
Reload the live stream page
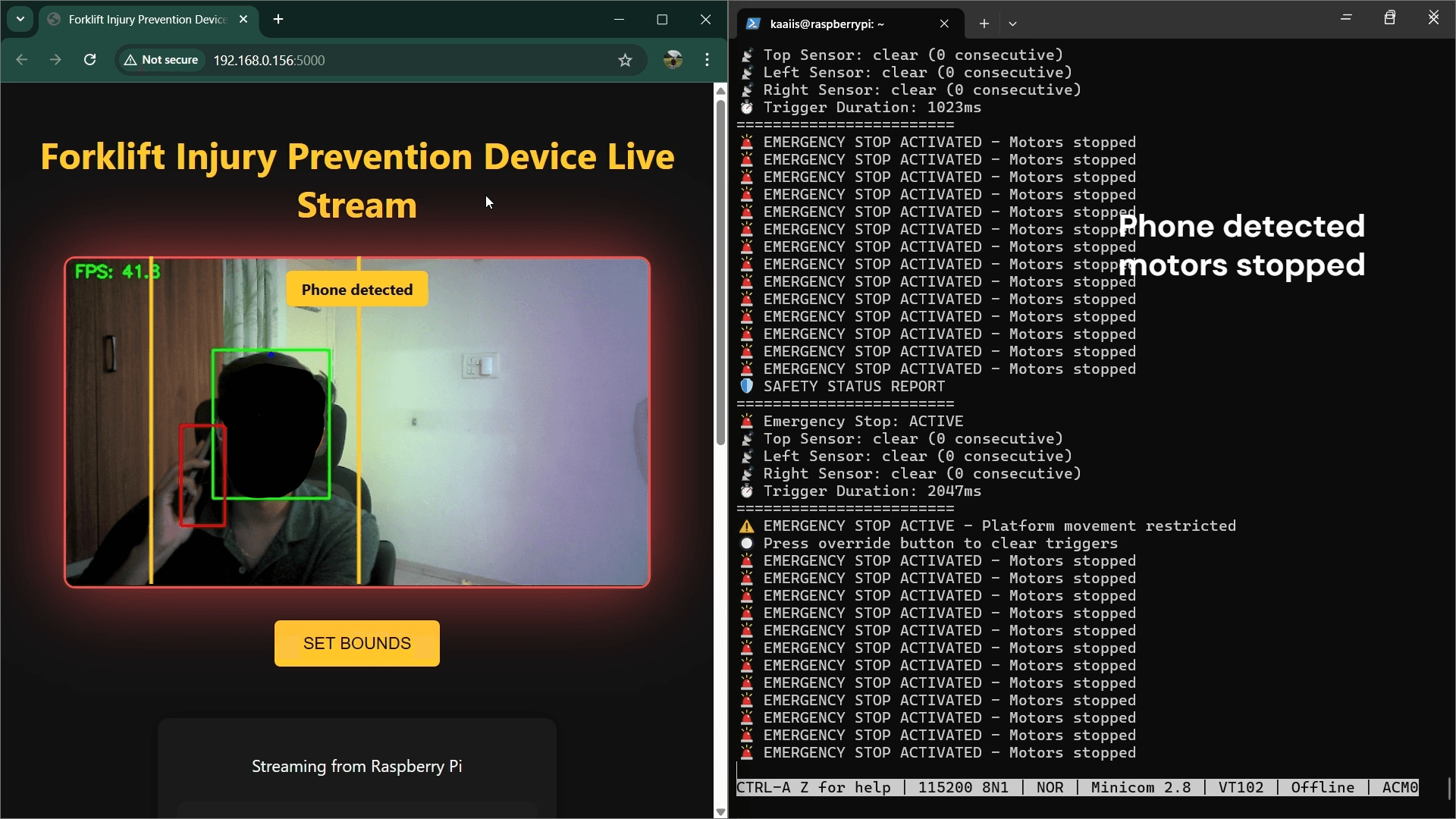coord(89,60)
